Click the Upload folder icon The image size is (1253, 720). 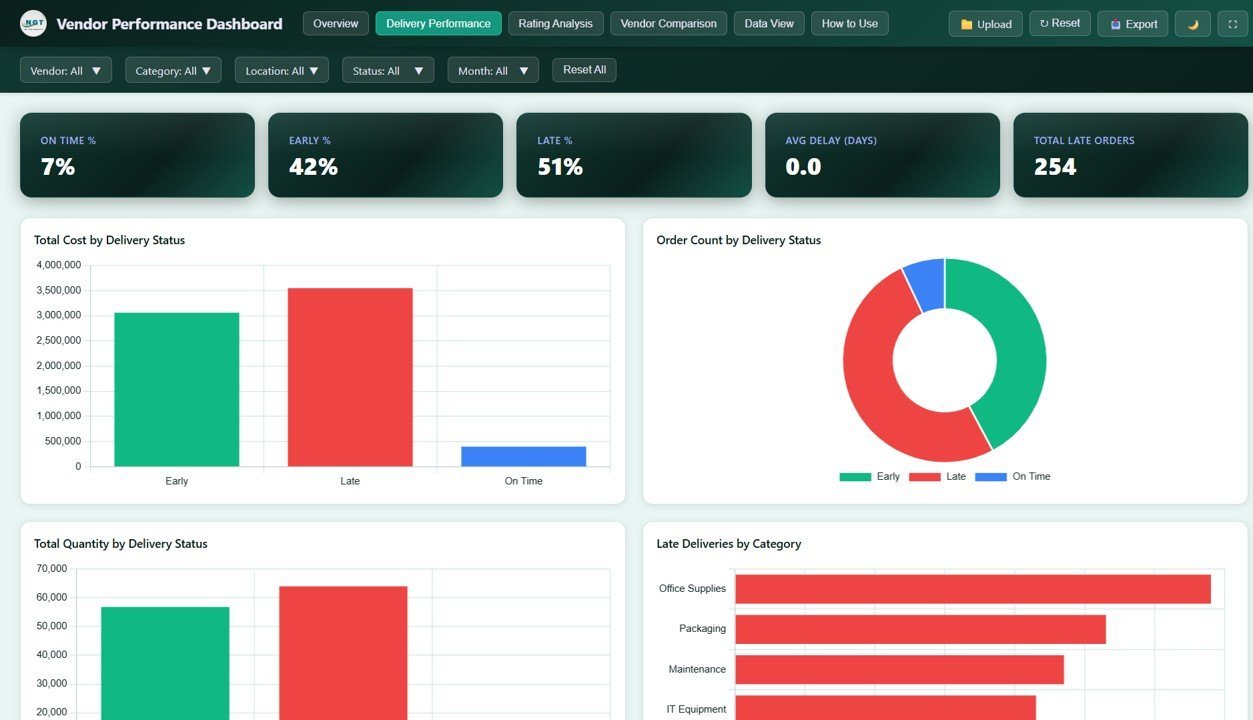pyautogui.click(x=968, y=23)
